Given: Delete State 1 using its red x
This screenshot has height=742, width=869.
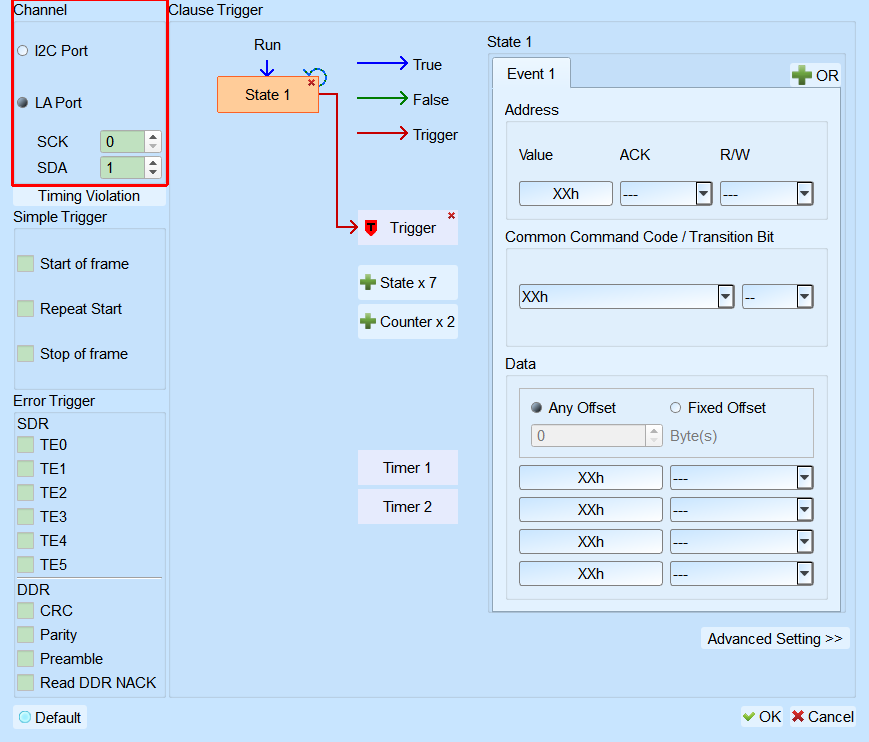Looking at the screenshot, I should click(311, 83).
